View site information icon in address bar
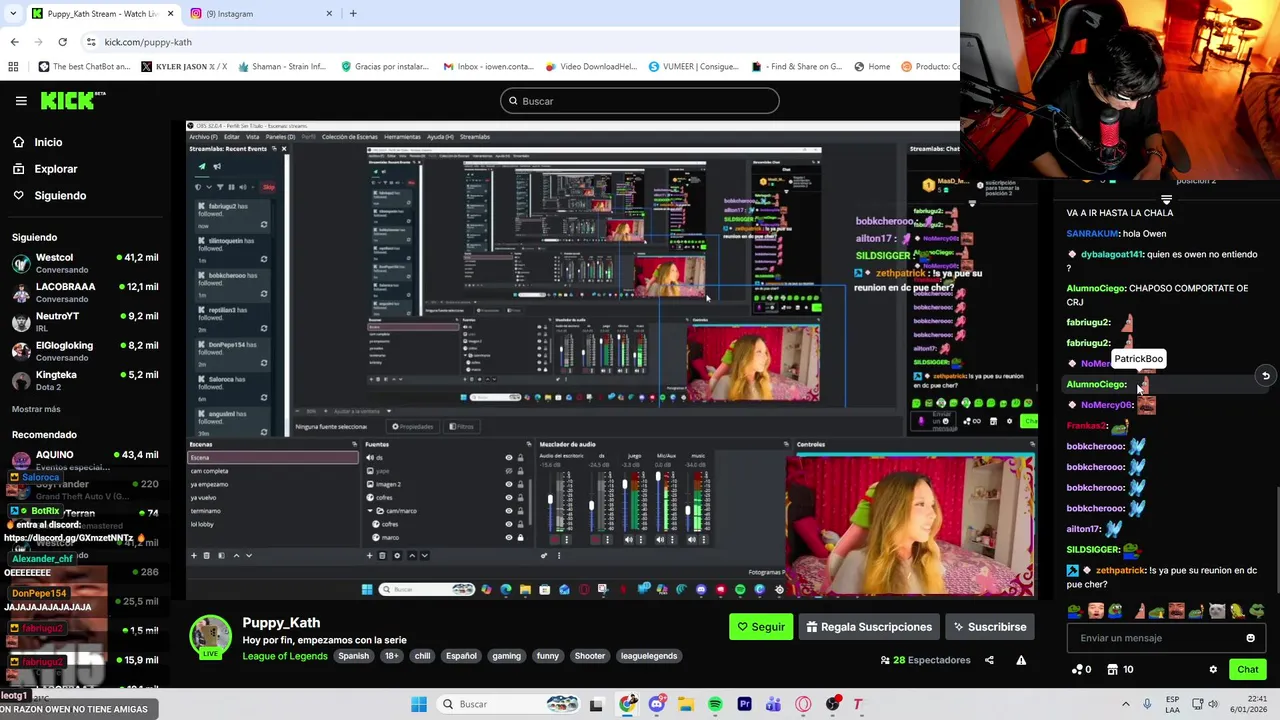 pyautogui.click(x=91, y=42)
